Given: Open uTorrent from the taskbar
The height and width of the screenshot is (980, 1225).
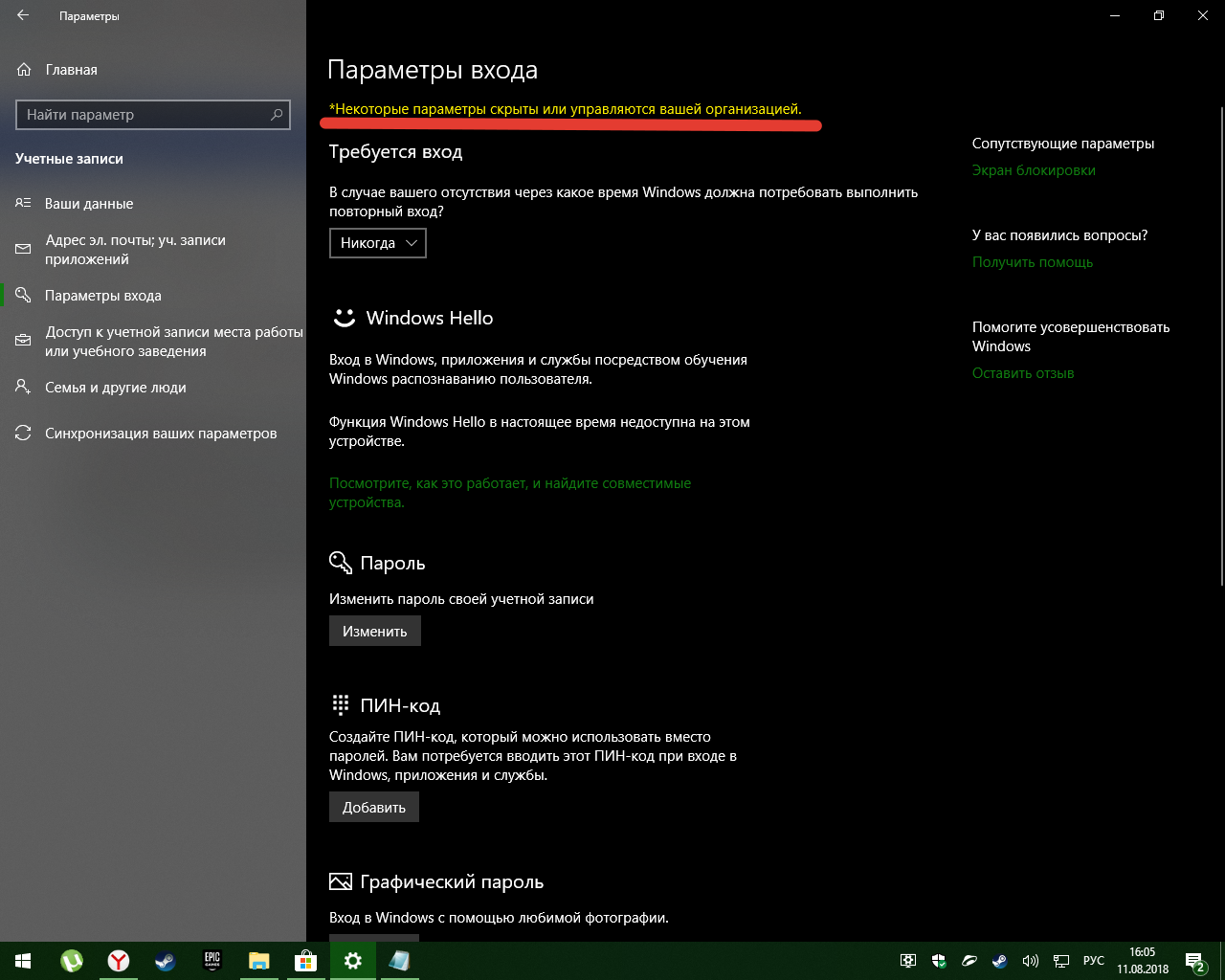Looking at the screenshot, I should 72,961.
